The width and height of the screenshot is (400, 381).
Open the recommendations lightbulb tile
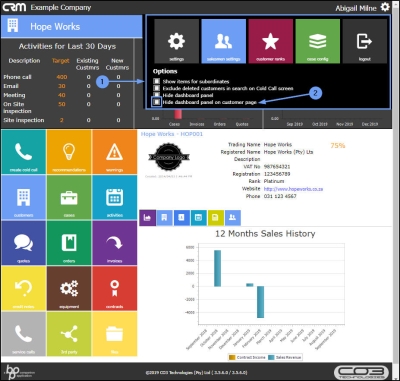point(69,152)
